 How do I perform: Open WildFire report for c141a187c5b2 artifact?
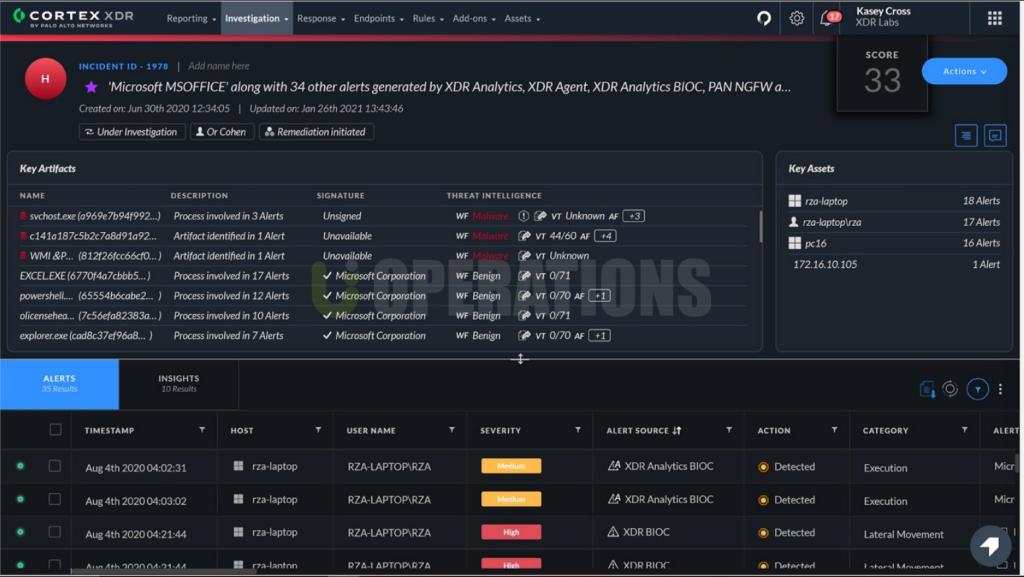click(524, 236)
